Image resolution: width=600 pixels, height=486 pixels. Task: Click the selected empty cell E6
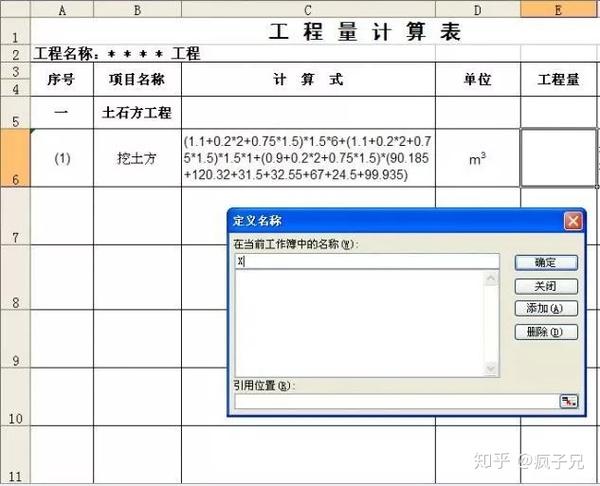(x=559, y=158)
